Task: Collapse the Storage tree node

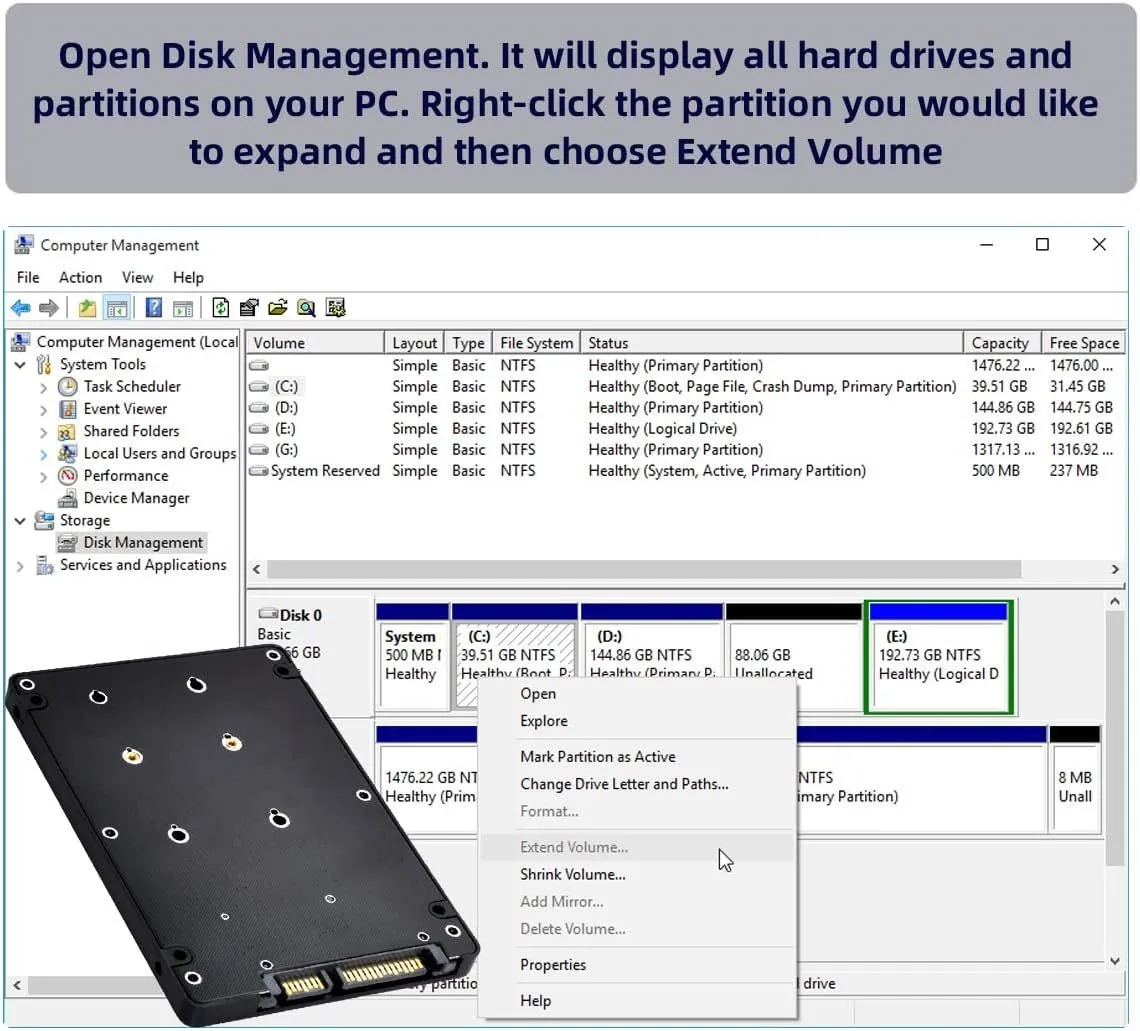Action: point(20,521)
